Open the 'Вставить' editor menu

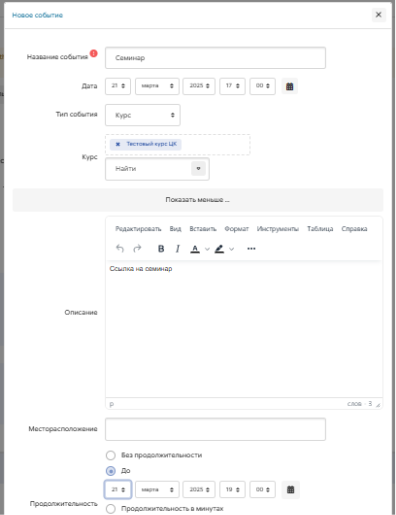tap(203, 229)
